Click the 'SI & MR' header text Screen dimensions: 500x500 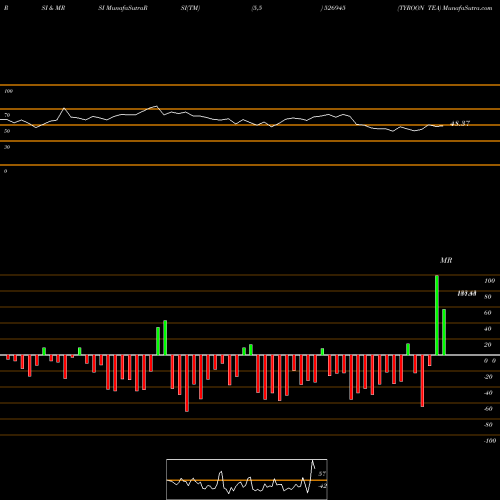pyautogui.click(x=53, y=8)
